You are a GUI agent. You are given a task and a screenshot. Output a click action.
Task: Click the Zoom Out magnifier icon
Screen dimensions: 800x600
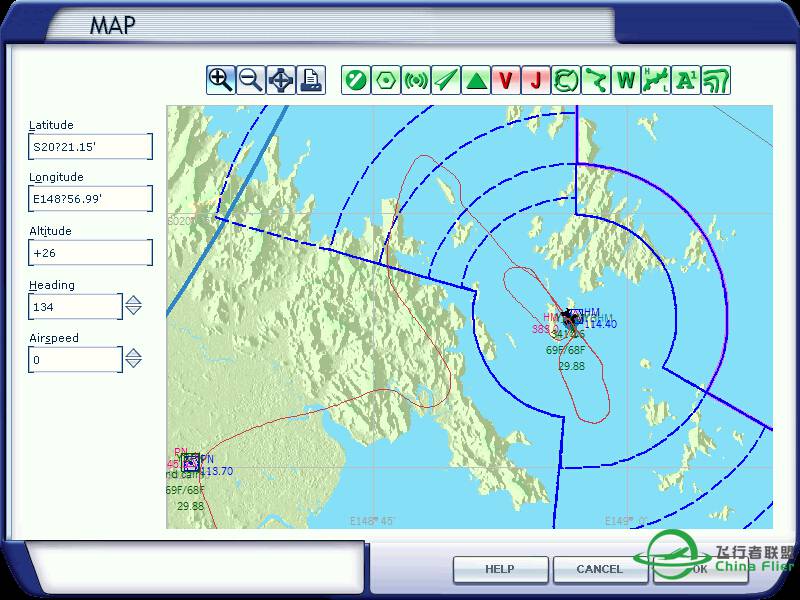coord(250,80)
